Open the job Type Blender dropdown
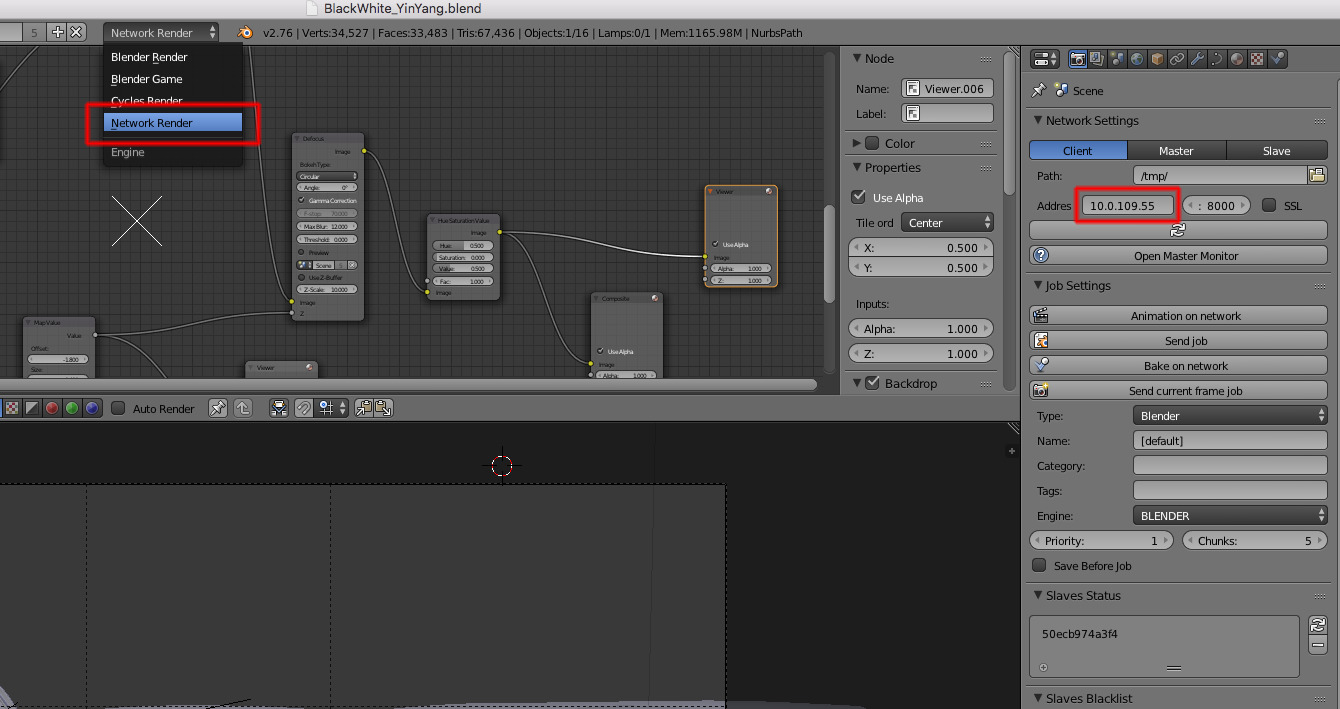The height and width of the screenshot is (709, 1340). click(x=1230, y=415)
